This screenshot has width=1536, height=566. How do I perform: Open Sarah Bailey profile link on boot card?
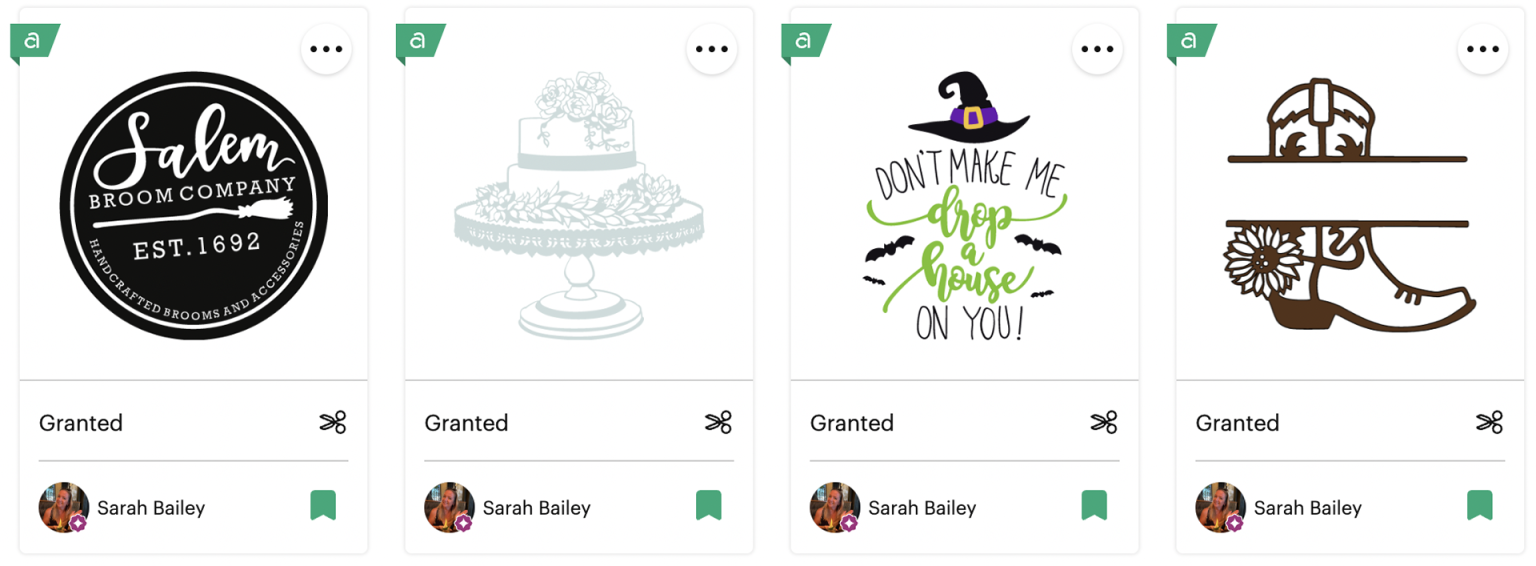click(x=1308, y=508)
